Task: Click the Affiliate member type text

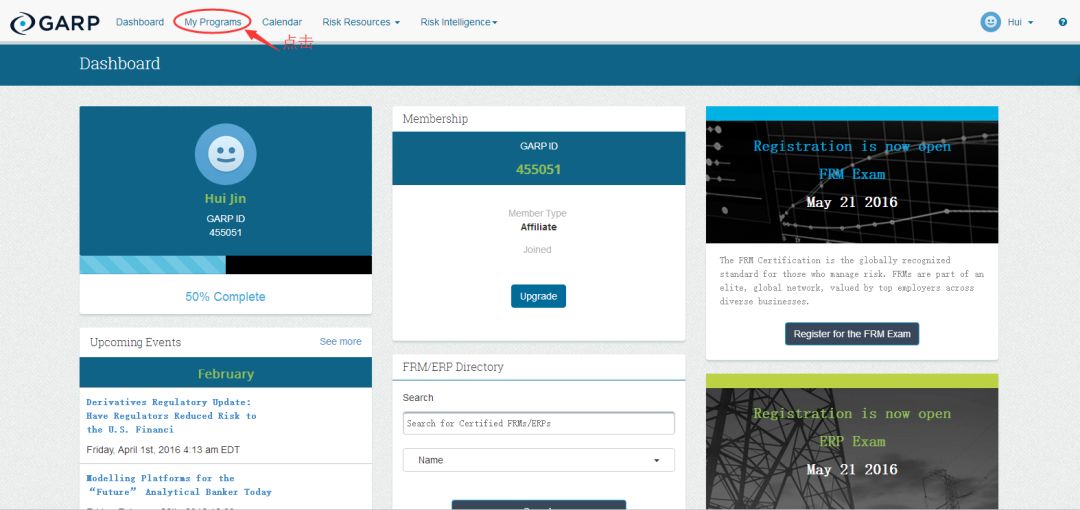Action: (x=539, y=227)
